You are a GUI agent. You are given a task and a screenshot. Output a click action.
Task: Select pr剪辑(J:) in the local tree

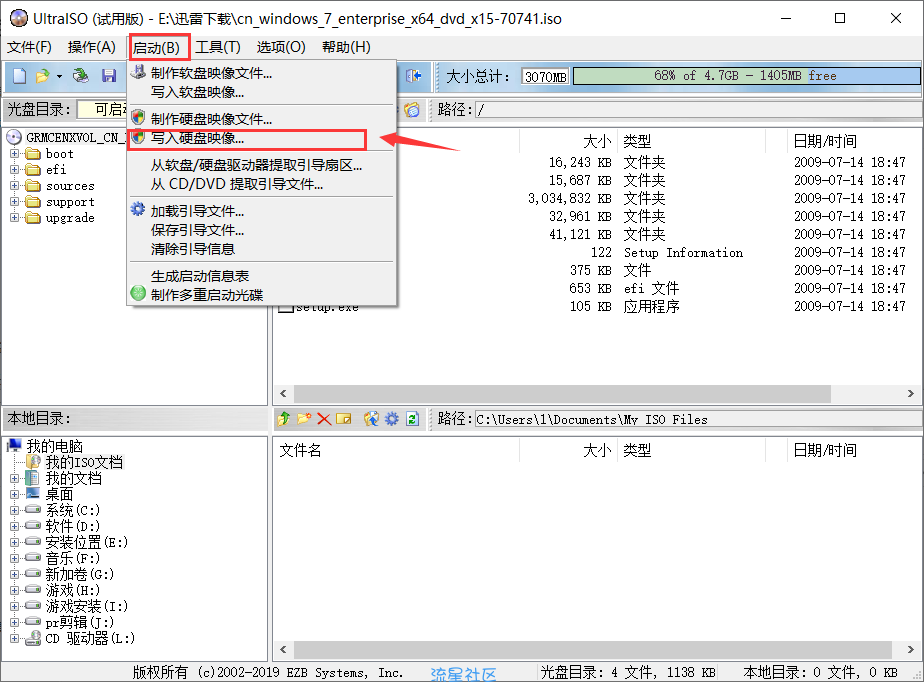pos(80,622)
